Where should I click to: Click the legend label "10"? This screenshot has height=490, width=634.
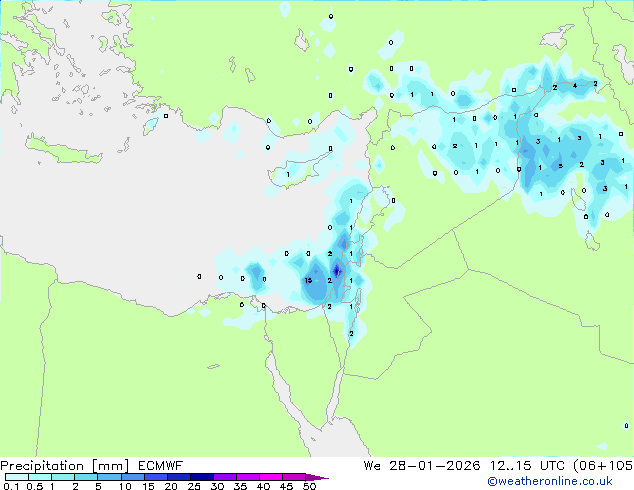pyautogui.click(x=125, y=486)
